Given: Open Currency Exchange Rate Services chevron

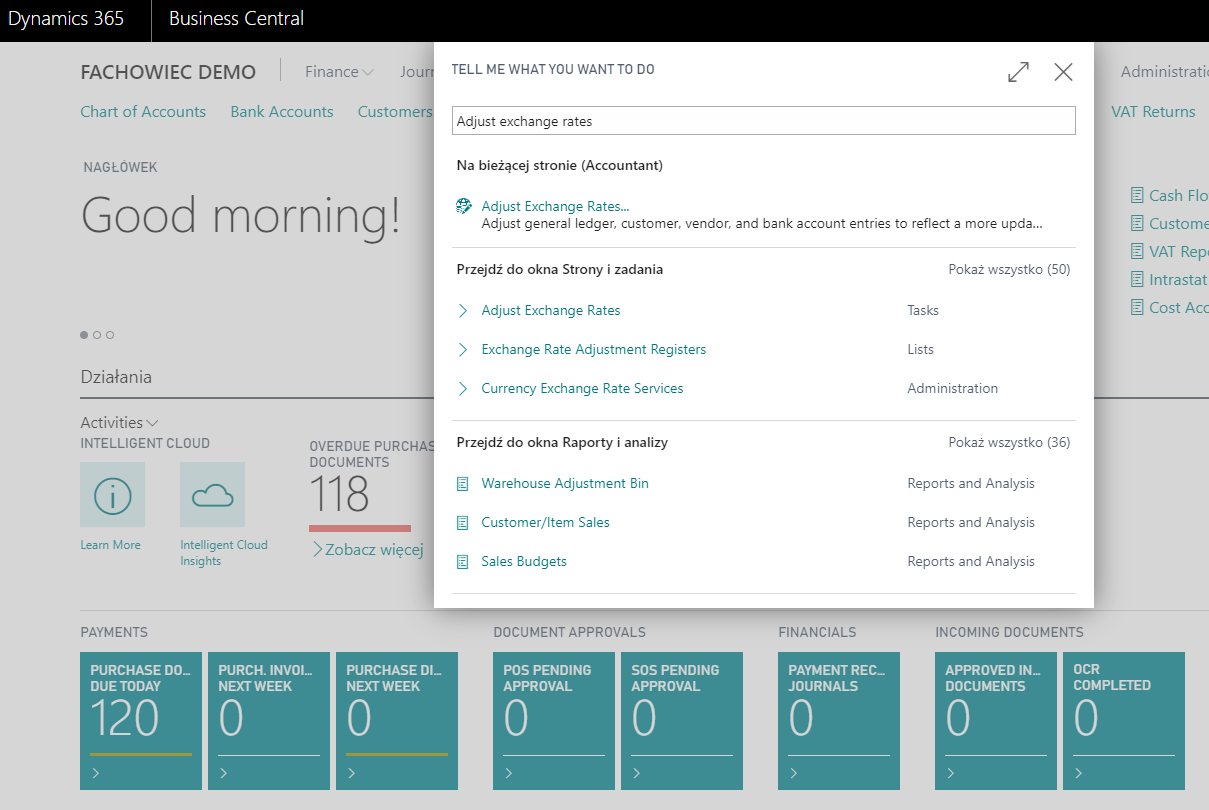Looking at the screenshot, I should (x=462, y=389).
